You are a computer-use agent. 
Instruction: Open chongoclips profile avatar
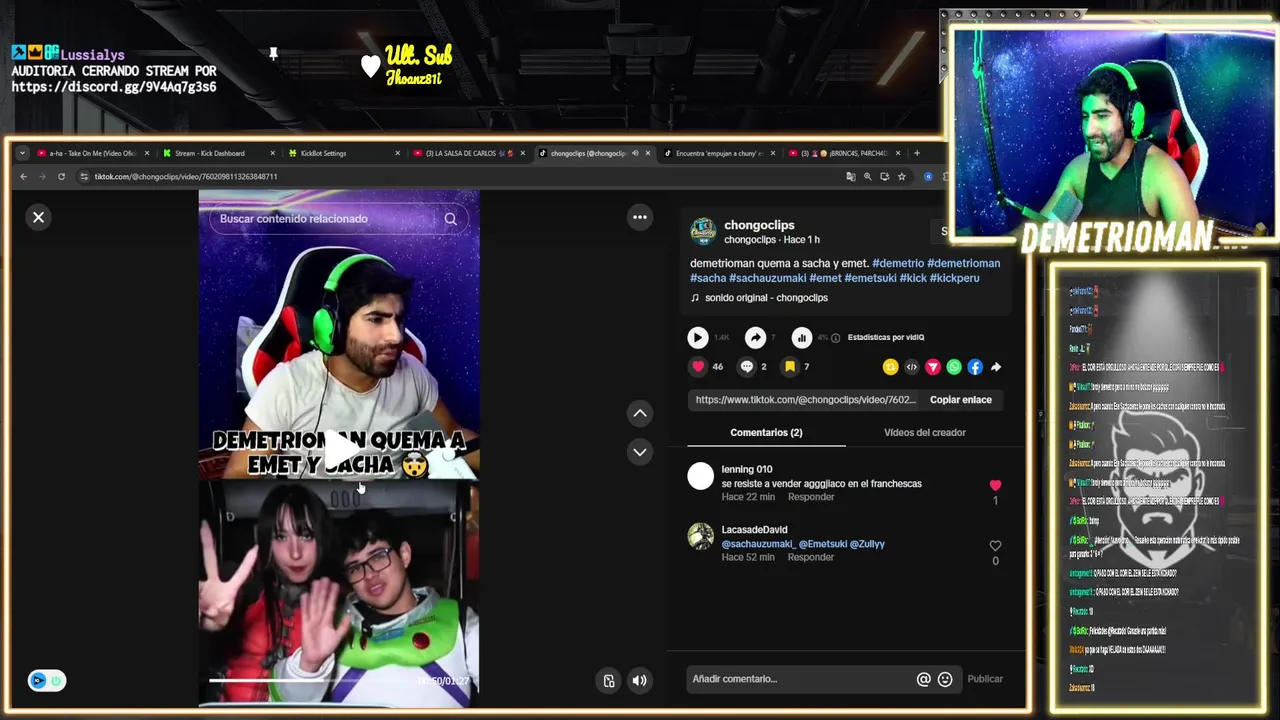[x=703, y=231]
